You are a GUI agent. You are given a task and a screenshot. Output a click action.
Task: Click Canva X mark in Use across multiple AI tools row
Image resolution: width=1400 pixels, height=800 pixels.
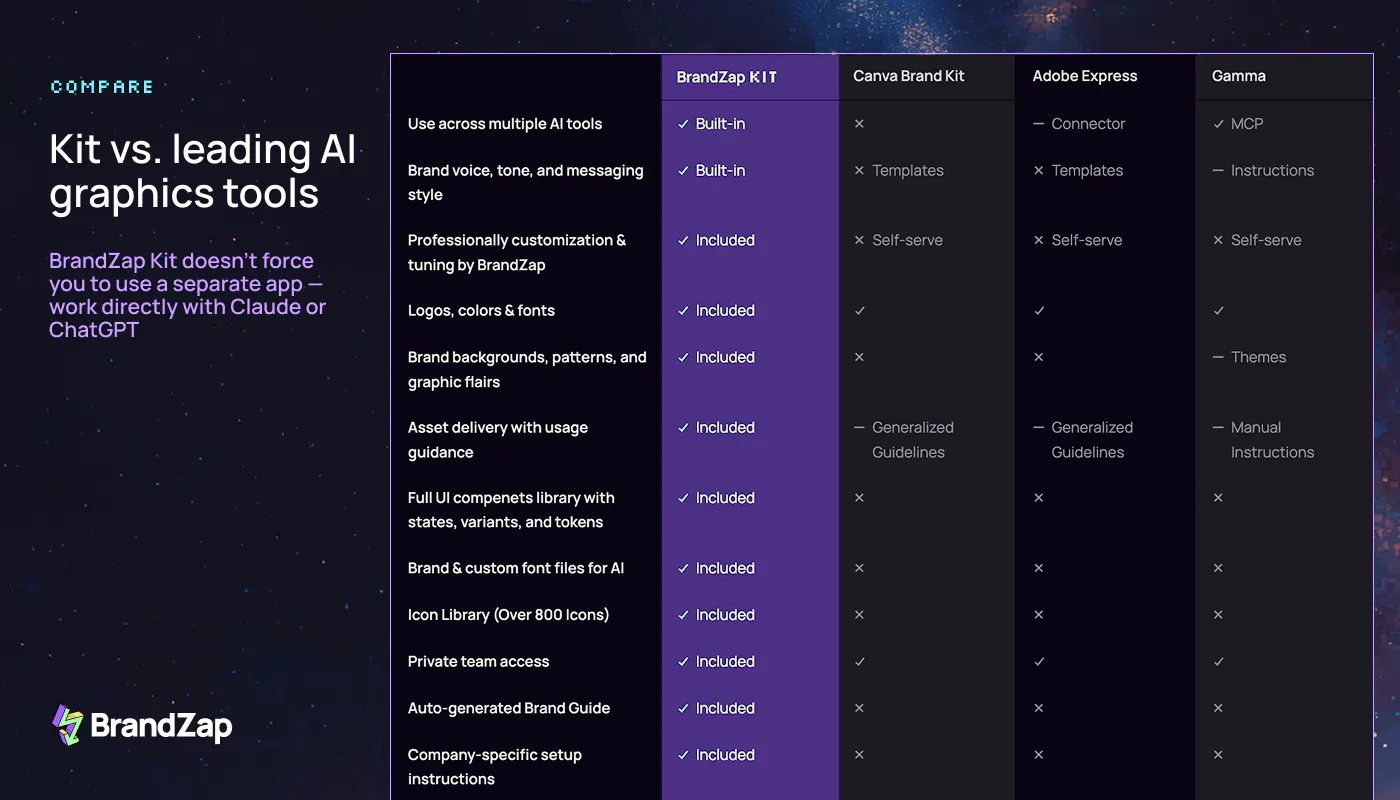(x=859, y=124)
